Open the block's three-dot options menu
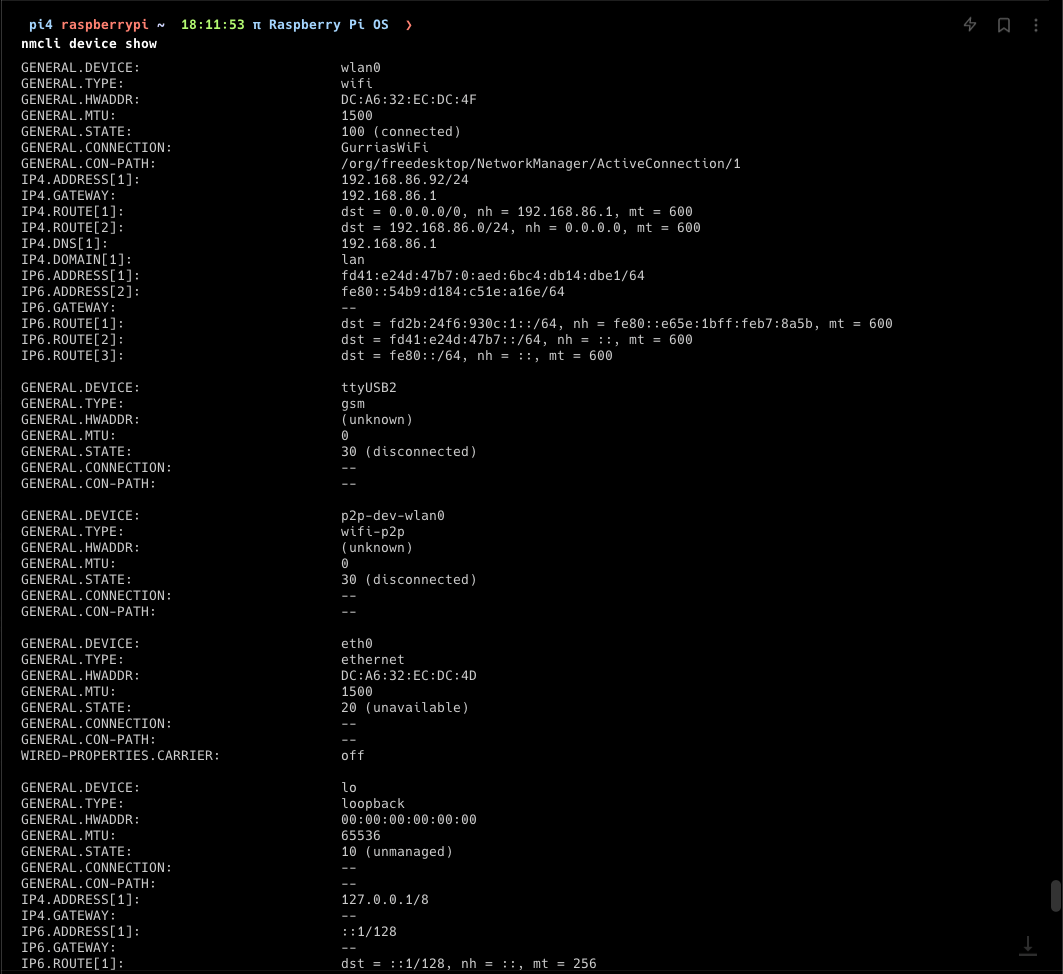The image size is (1063, 974). point(1035,25)
